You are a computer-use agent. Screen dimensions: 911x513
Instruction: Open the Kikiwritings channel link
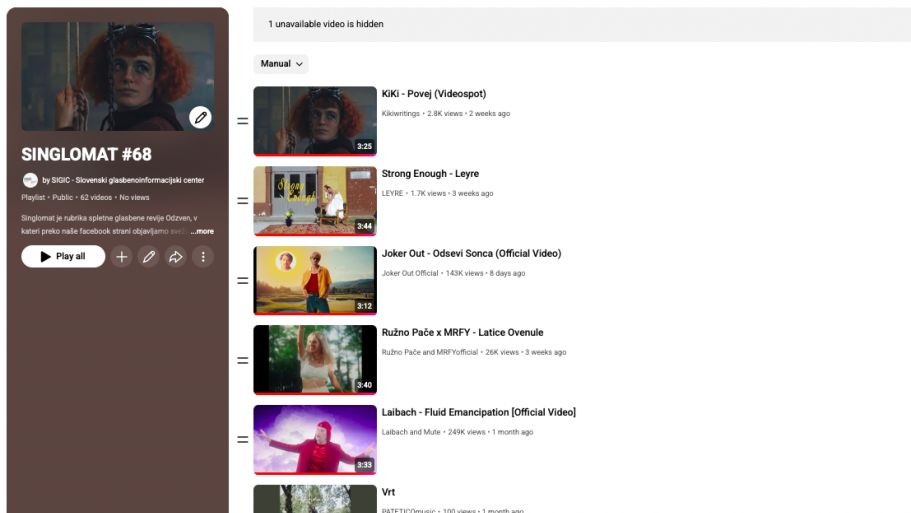pyautogui.click(x=400, y=113)
